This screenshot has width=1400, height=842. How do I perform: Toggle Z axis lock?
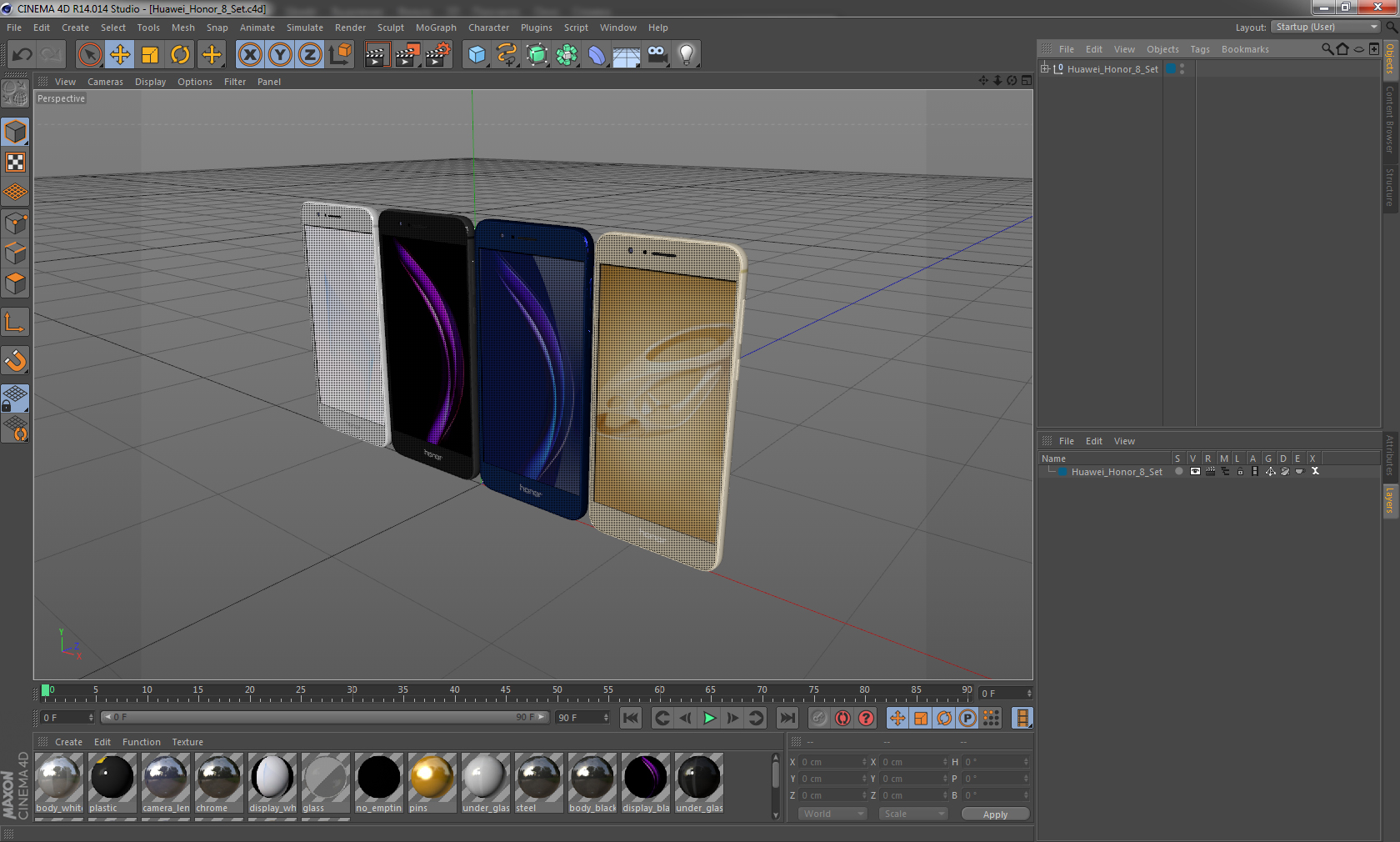(310, 55)
